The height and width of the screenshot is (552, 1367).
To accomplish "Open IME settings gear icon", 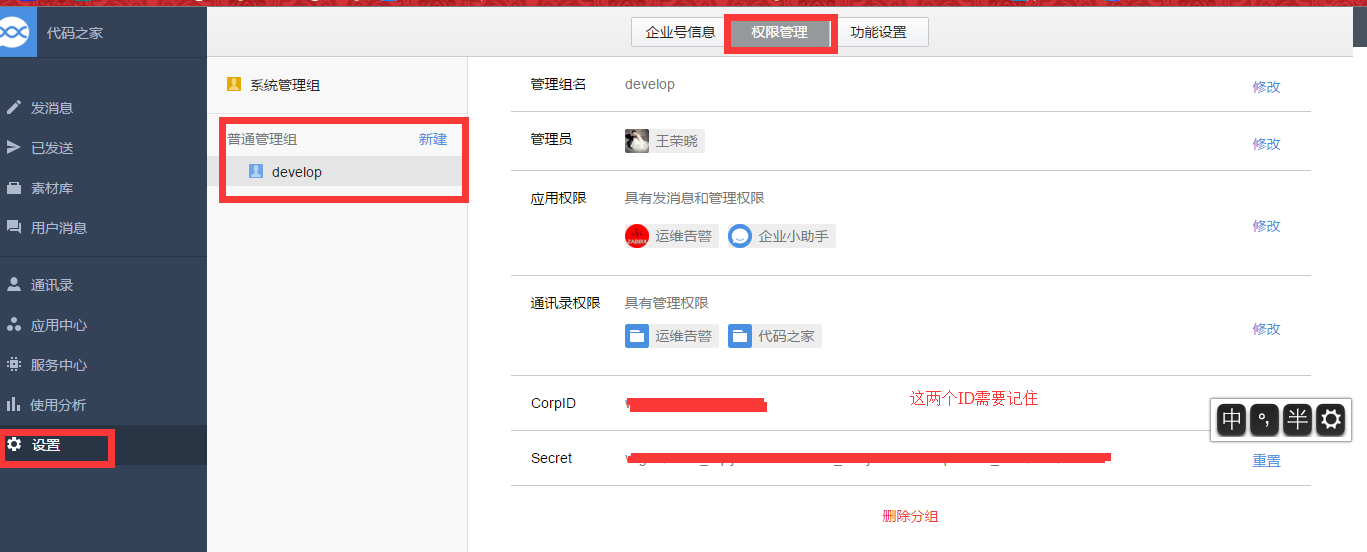I will click(1330, 419).
